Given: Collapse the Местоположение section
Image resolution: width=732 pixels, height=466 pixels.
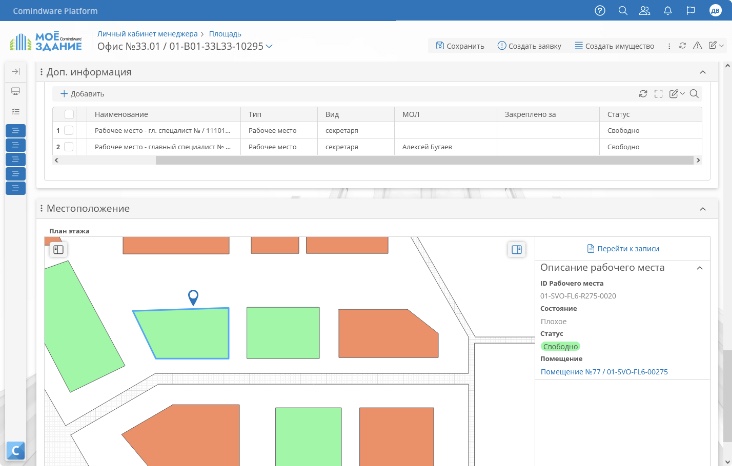Looking at the screenshot, I should tap(702, 209).
